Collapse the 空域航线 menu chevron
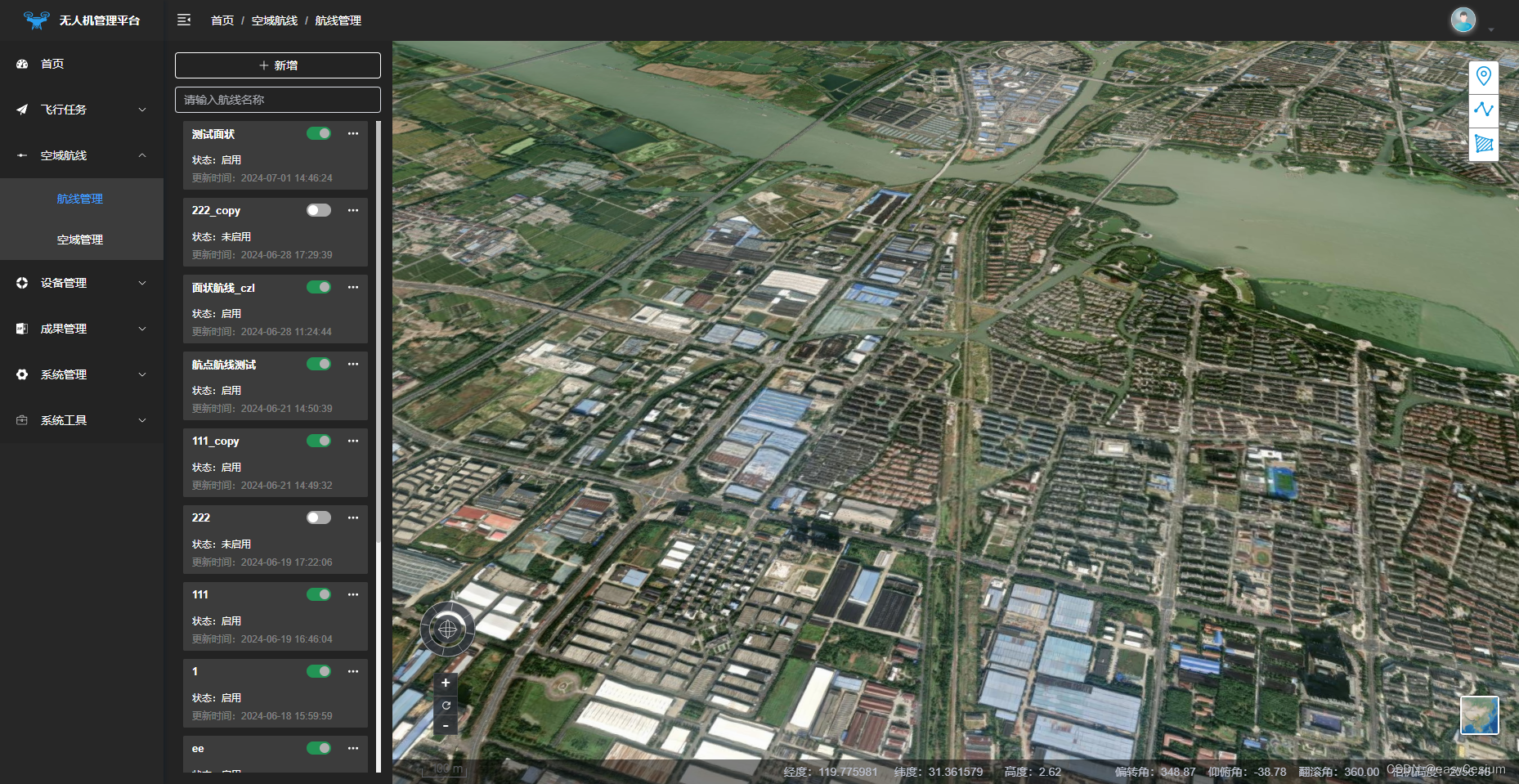This screenshot has height=784, width=1519. tap(142, 155)
